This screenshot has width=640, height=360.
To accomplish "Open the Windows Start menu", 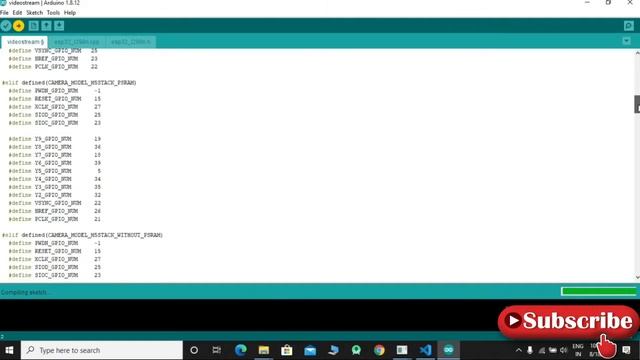I will [x=9, y=350].
